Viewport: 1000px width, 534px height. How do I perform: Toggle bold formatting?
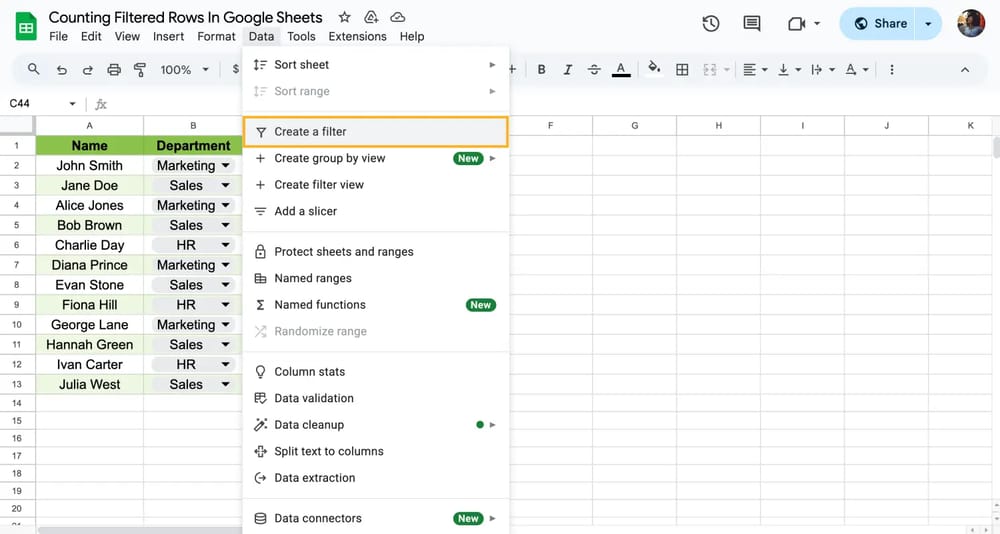click(541, 70)
